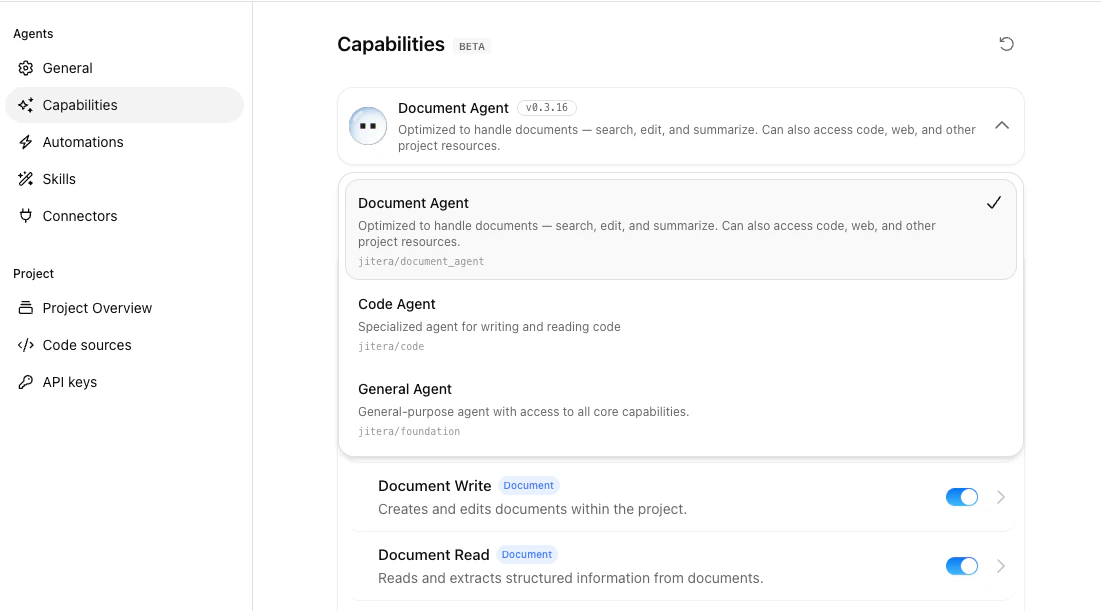Open the Skills page
This screenshot has height=611, width=1101.
124,179
